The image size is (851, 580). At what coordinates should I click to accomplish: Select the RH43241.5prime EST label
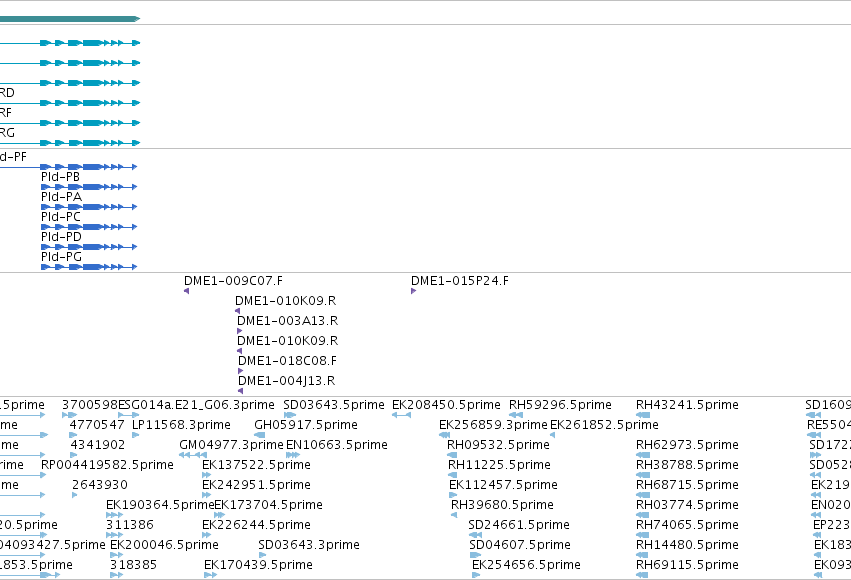tap(687, 405)
